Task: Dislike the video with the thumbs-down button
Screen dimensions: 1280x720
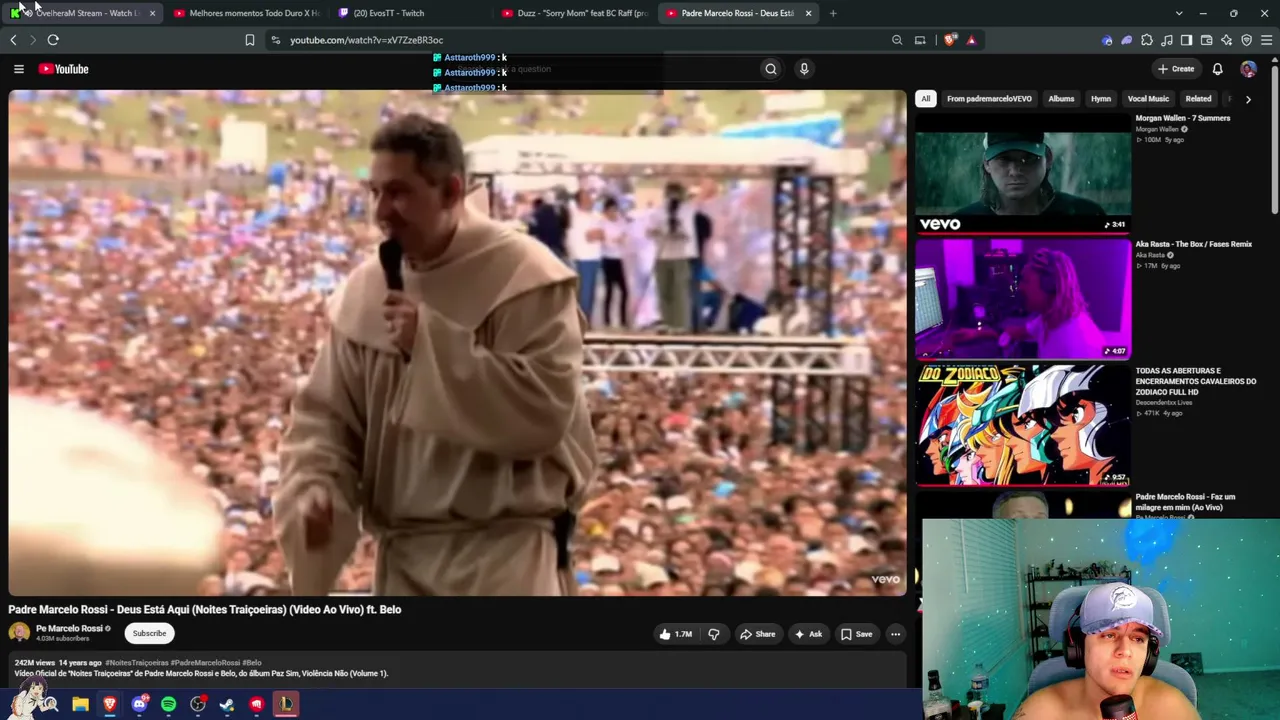Action: [713, 634]
